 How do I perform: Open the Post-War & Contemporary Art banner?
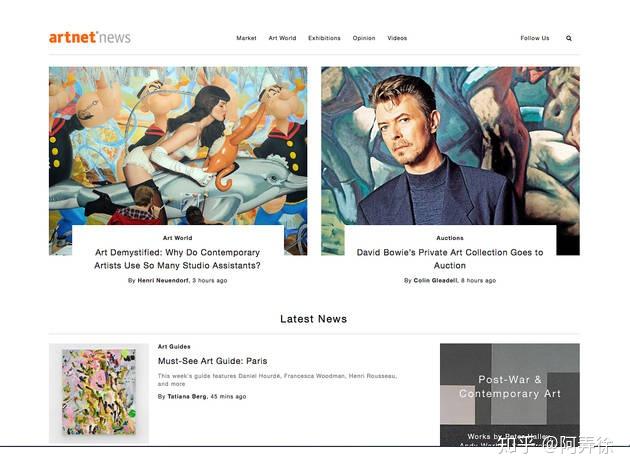pos(510,394)
